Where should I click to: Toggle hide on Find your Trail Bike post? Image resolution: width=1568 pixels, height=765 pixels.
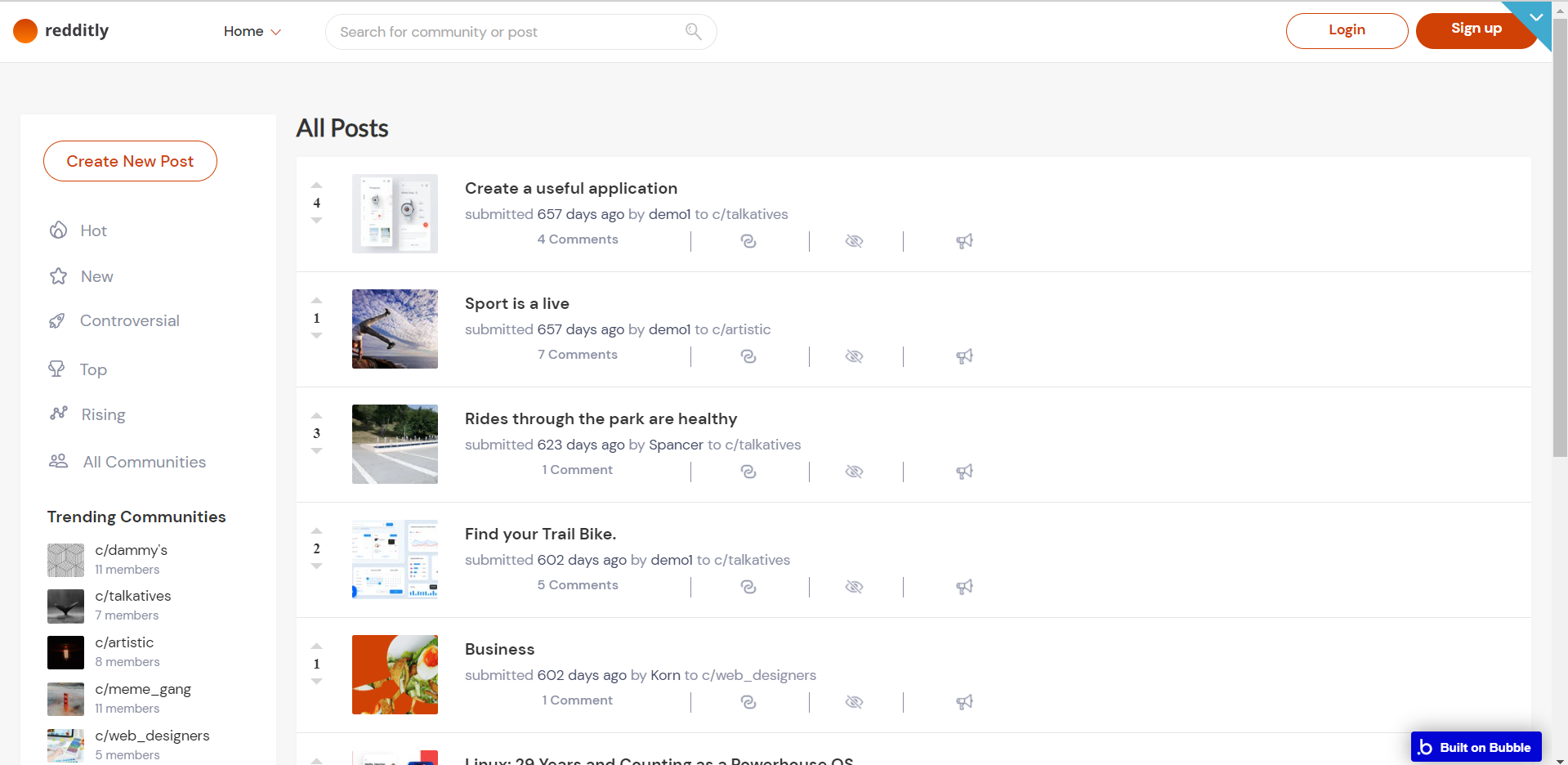pyautogui.click(x=854, y=587)
